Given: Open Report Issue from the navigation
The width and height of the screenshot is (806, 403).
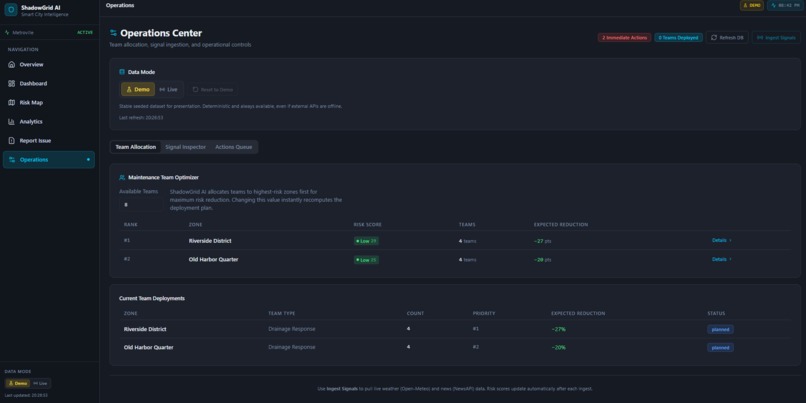Looking at the screenshot, I should tap(49, 140).
